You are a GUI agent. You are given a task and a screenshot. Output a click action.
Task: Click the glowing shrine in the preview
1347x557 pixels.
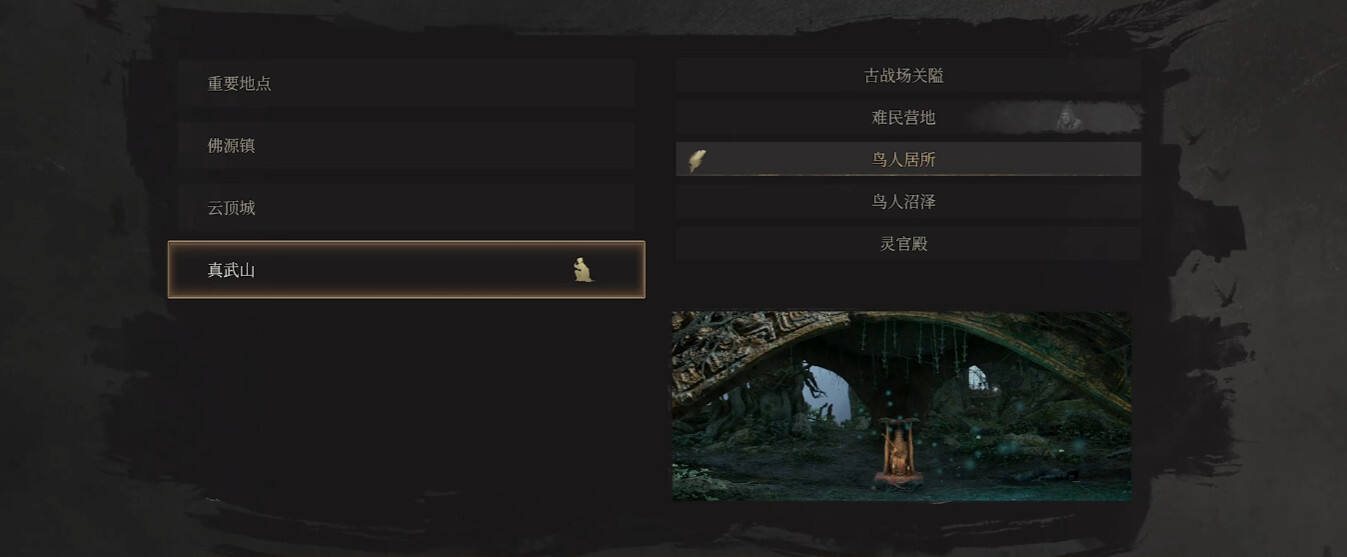[x=897, y=451]
